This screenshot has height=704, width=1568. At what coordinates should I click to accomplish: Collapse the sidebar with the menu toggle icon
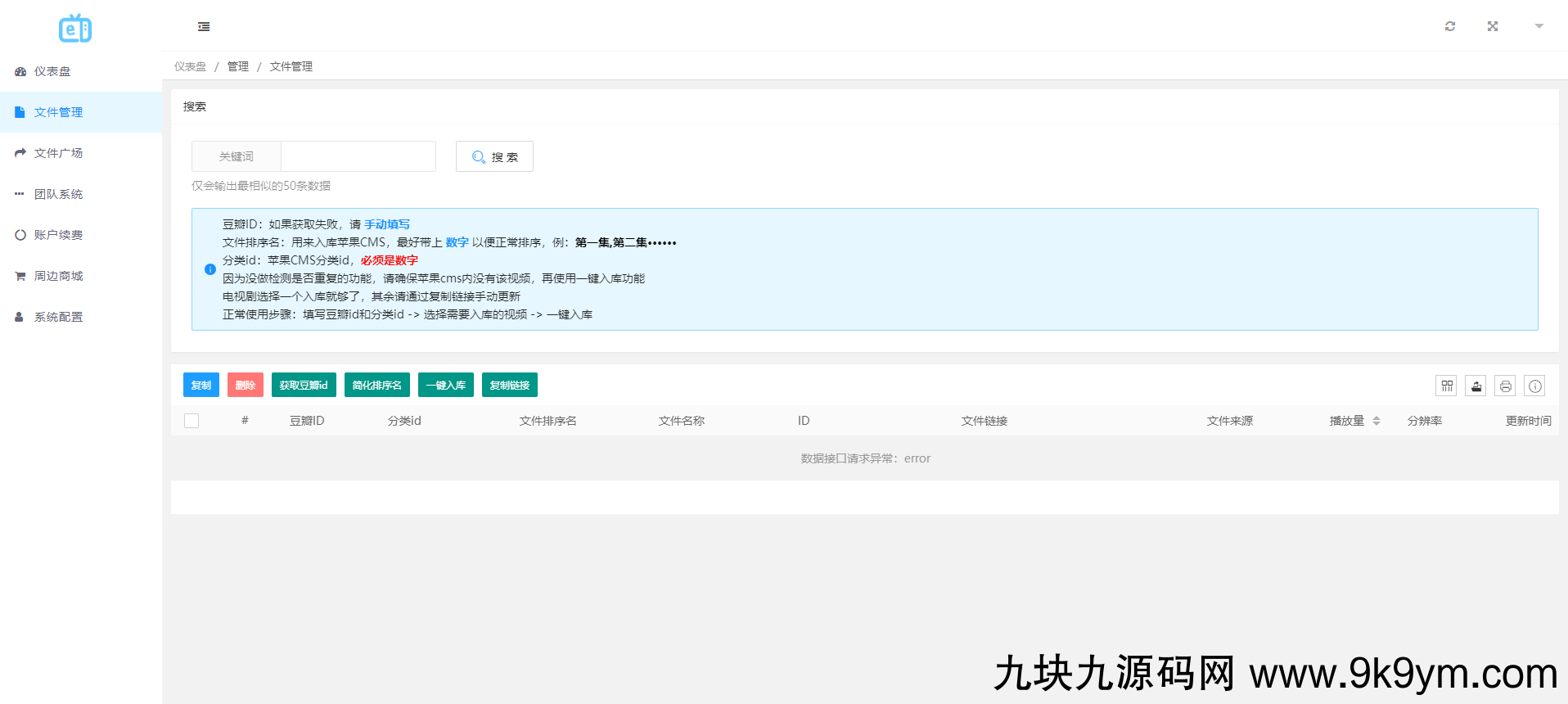[x=204, y=27]
